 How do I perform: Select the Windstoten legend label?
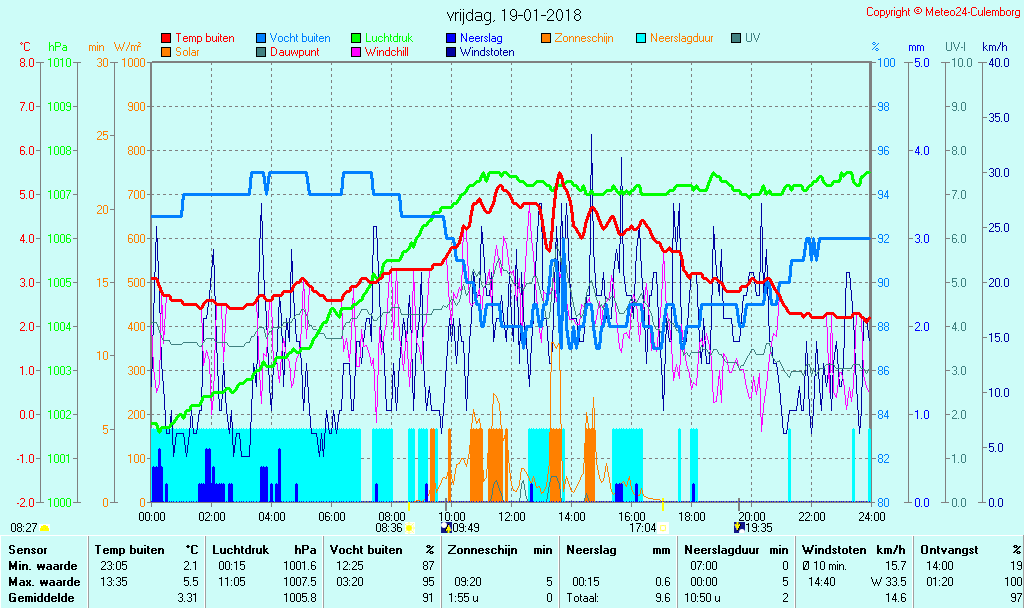pos(487,52)
